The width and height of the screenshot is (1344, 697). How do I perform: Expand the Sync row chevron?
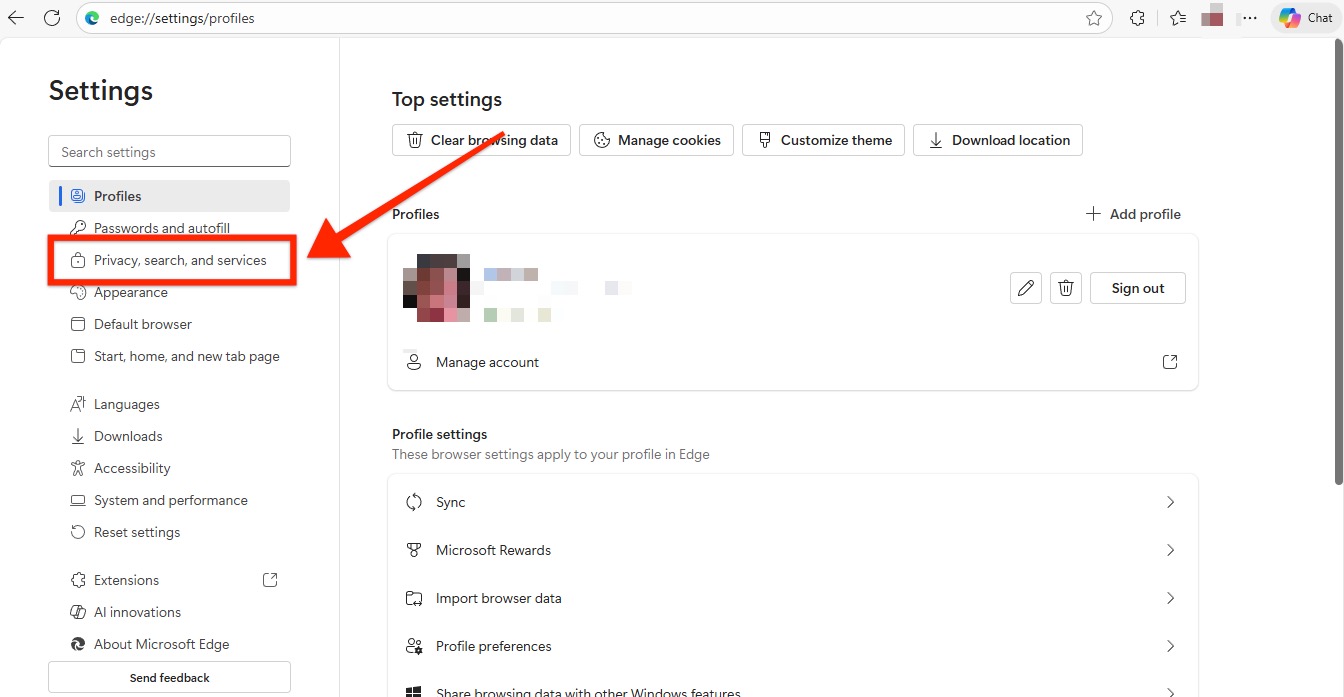[x=1170, y=502]
